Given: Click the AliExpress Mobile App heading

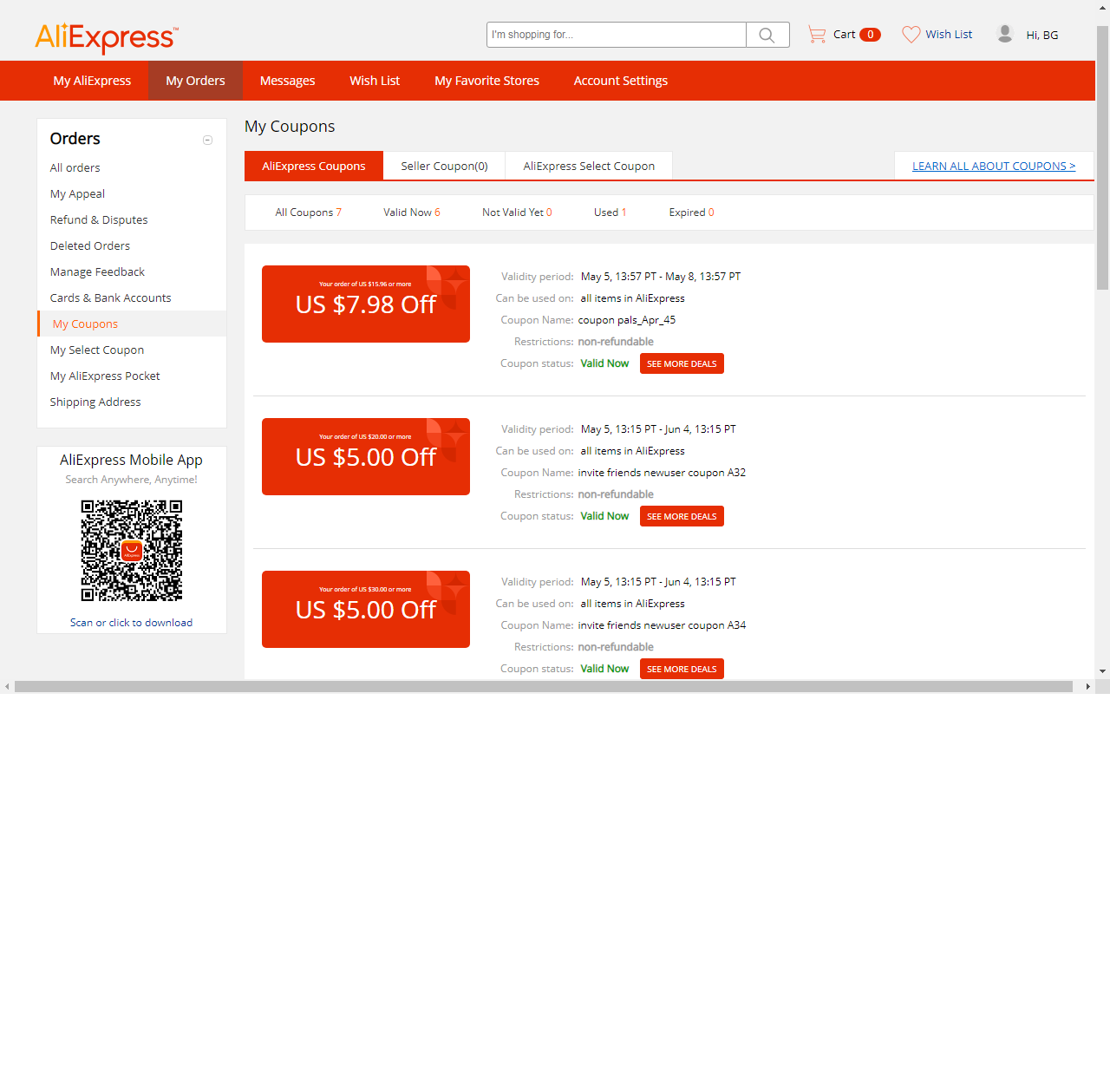Looking at the screenshot, I should pyautogui.click(x=131, y=461).
